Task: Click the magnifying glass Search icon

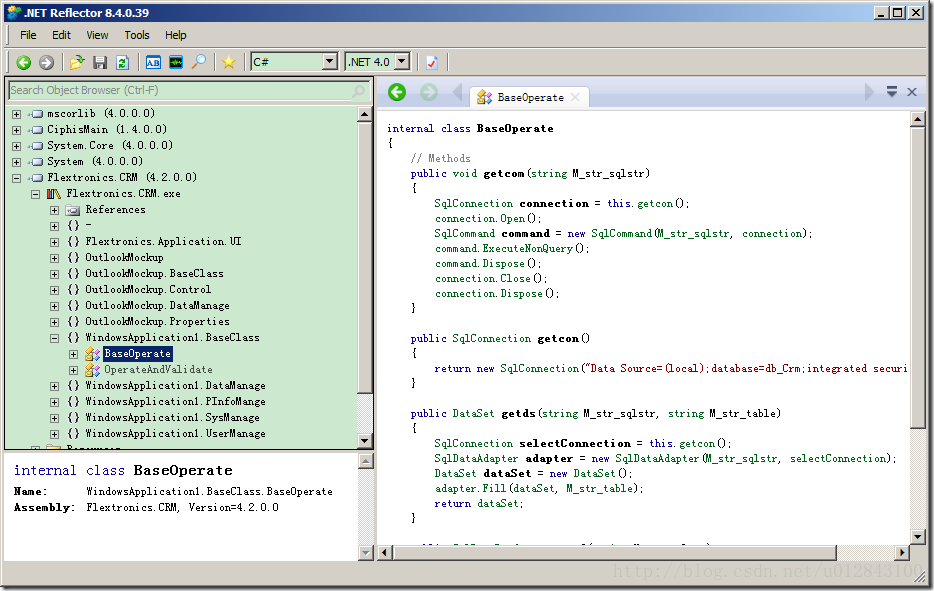Action: (199, 62)
